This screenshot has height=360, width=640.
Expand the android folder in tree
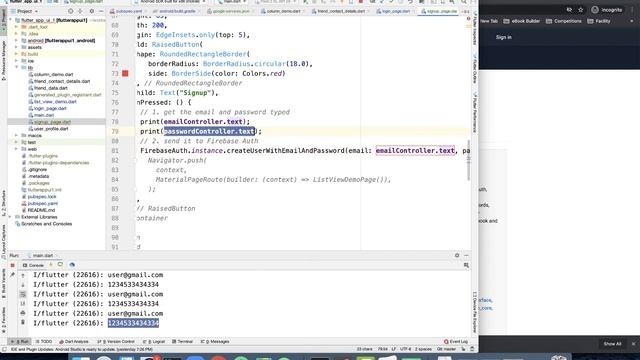(17, 41)
